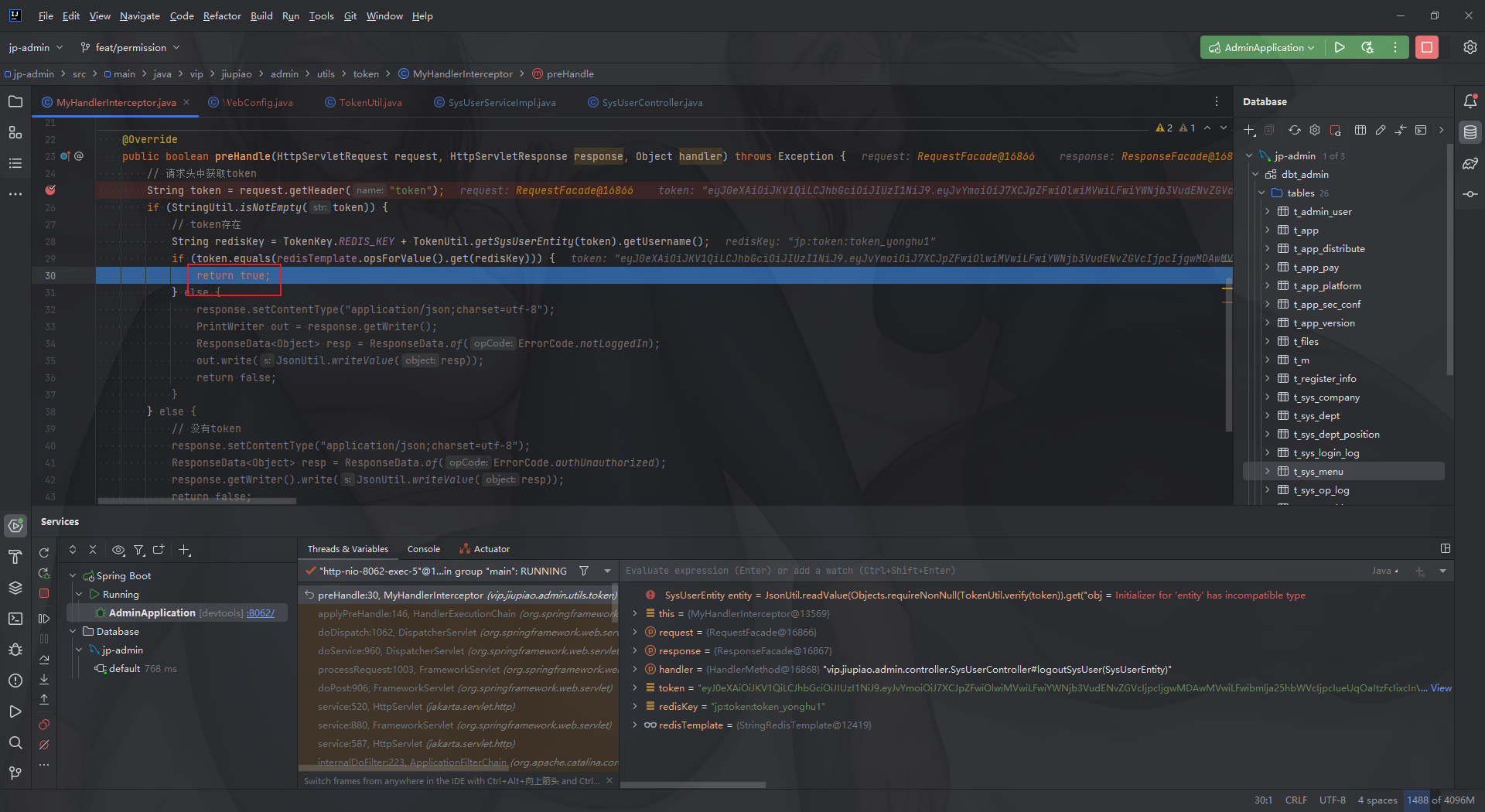1485x812 pixels.
Task: Open the :8062/ link for AdminApplication
Action: point(261,612)
